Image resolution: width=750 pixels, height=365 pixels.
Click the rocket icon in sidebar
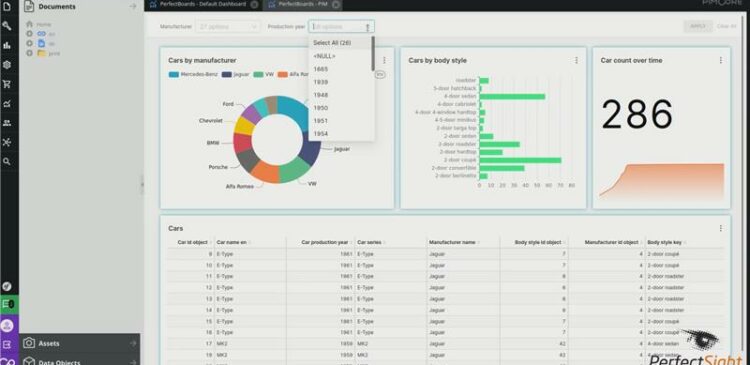coord(7,286)
